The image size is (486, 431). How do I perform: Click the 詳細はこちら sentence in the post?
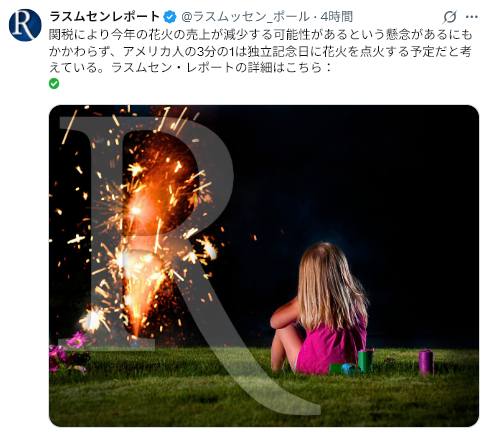222,68
